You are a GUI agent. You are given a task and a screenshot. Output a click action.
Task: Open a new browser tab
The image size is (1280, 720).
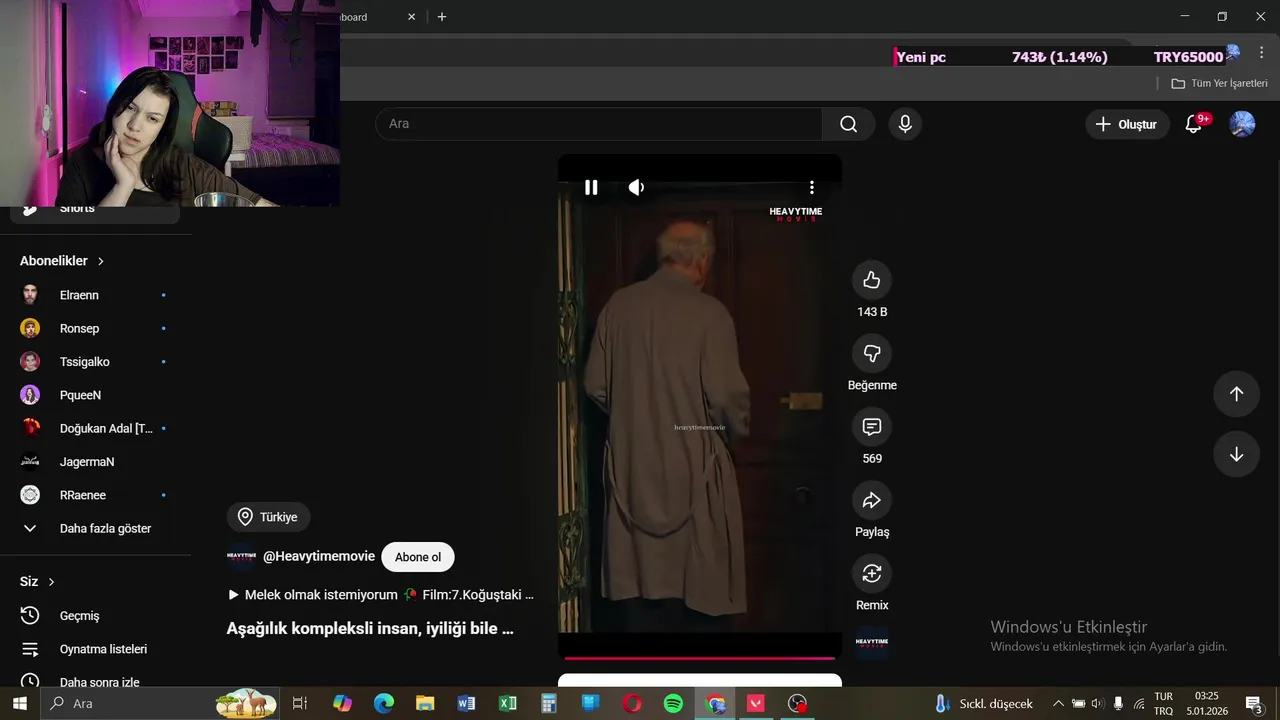(442, 17)
